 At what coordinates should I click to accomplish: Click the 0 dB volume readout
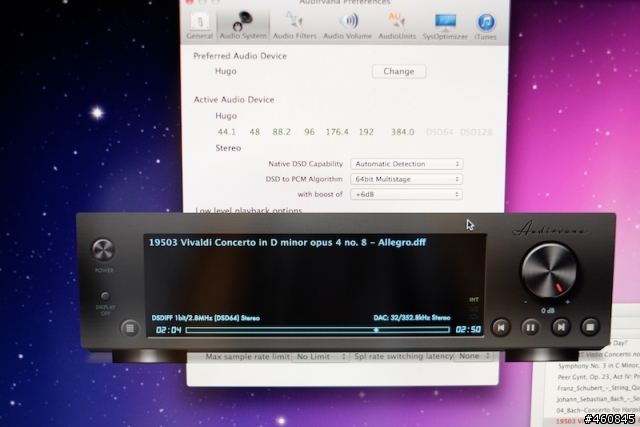point(548,311)
